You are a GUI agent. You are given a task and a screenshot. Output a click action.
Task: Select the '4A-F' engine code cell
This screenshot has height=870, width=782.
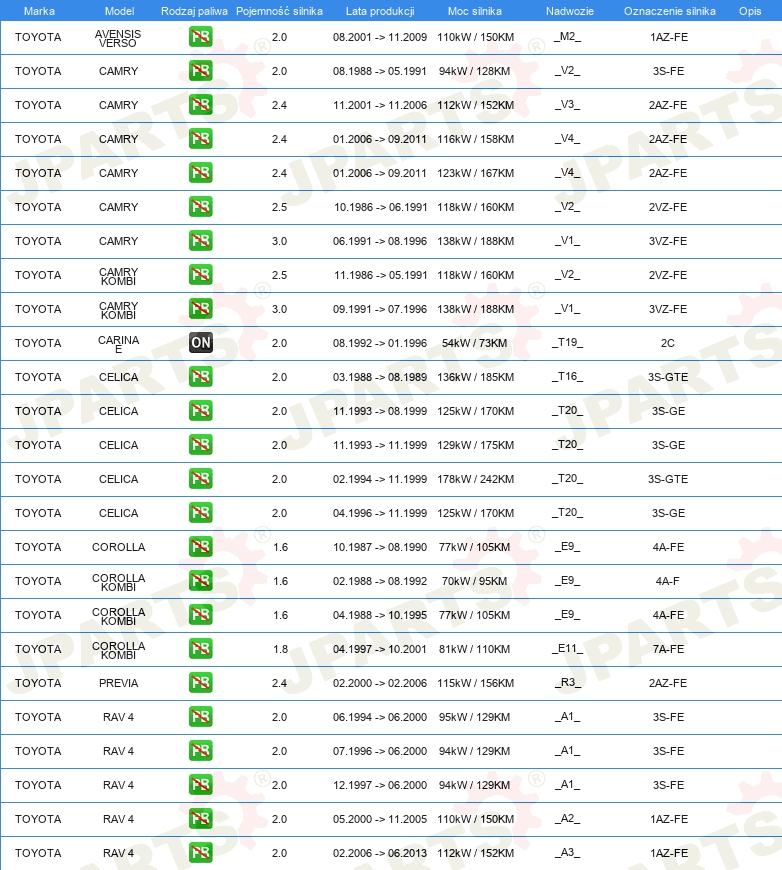[x=668, y=581]
